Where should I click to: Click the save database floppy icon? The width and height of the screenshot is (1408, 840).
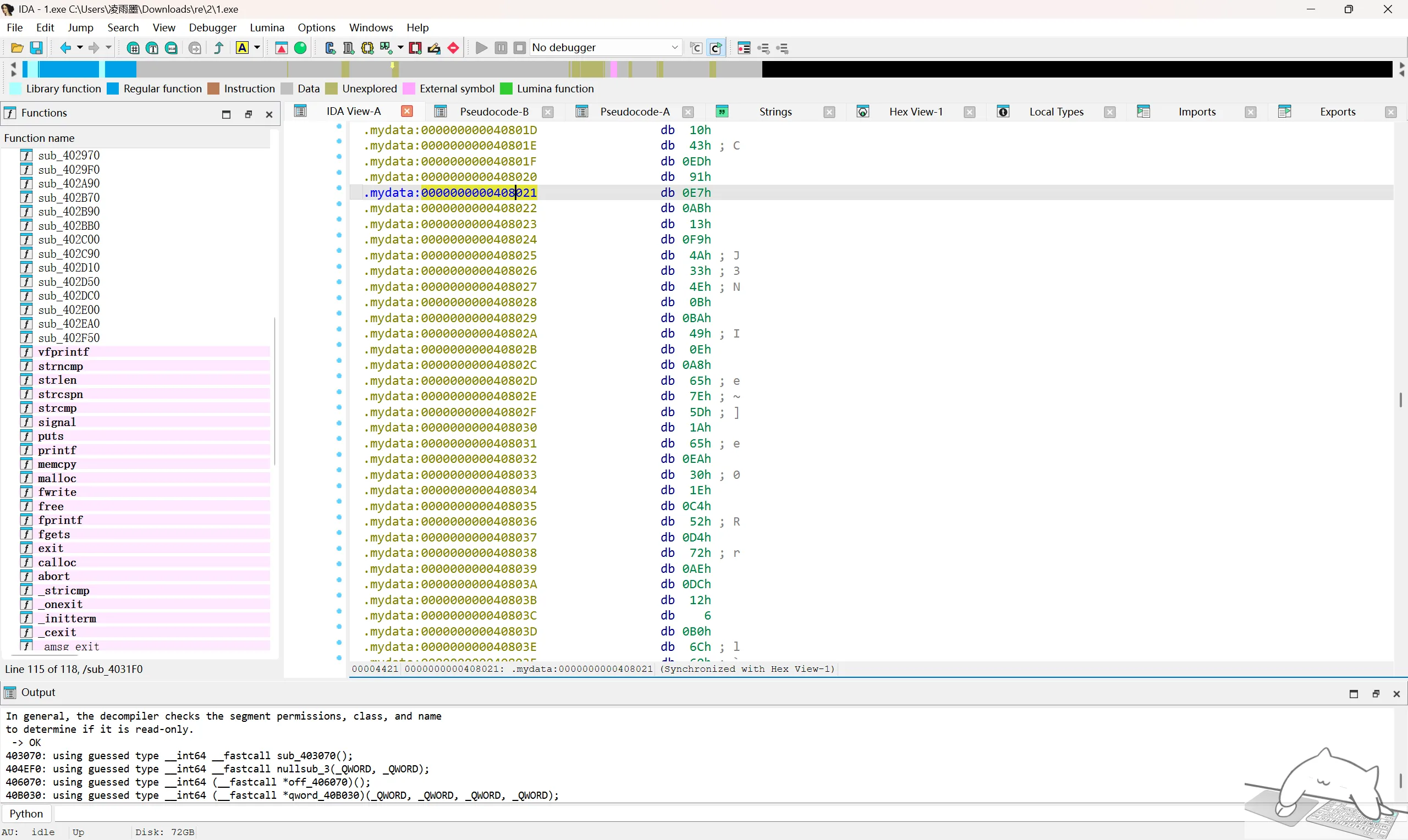click(36, 48)
